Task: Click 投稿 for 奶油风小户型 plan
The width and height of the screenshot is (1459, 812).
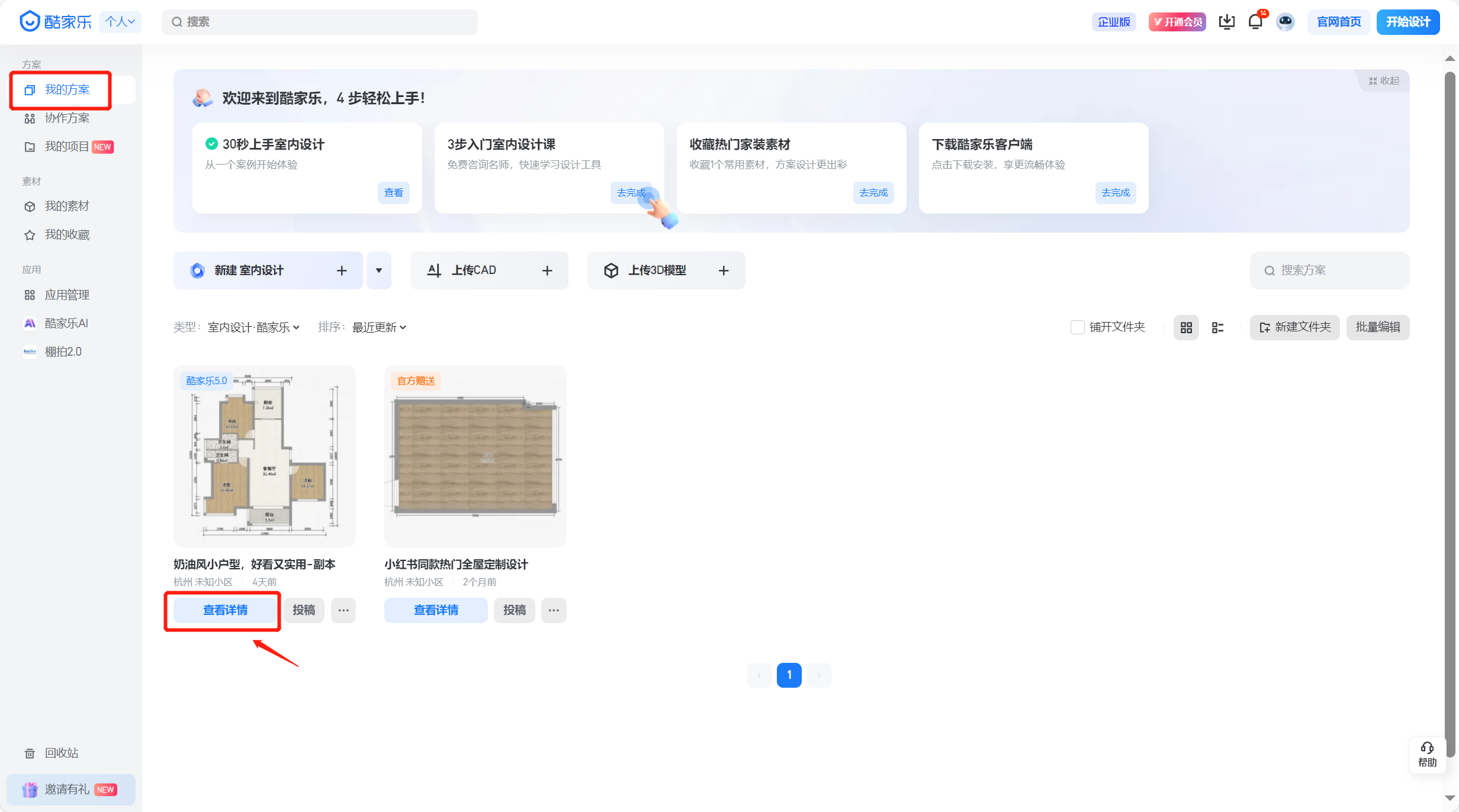Action: pos(304,610)
